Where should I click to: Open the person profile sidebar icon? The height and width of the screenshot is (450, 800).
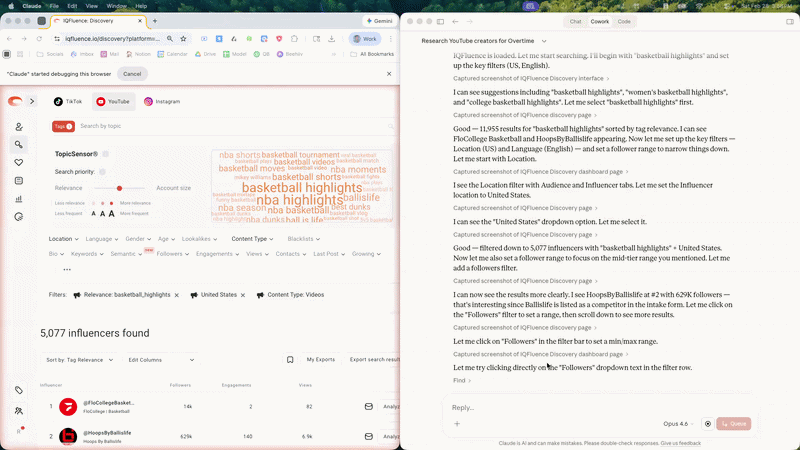[19, 127]
